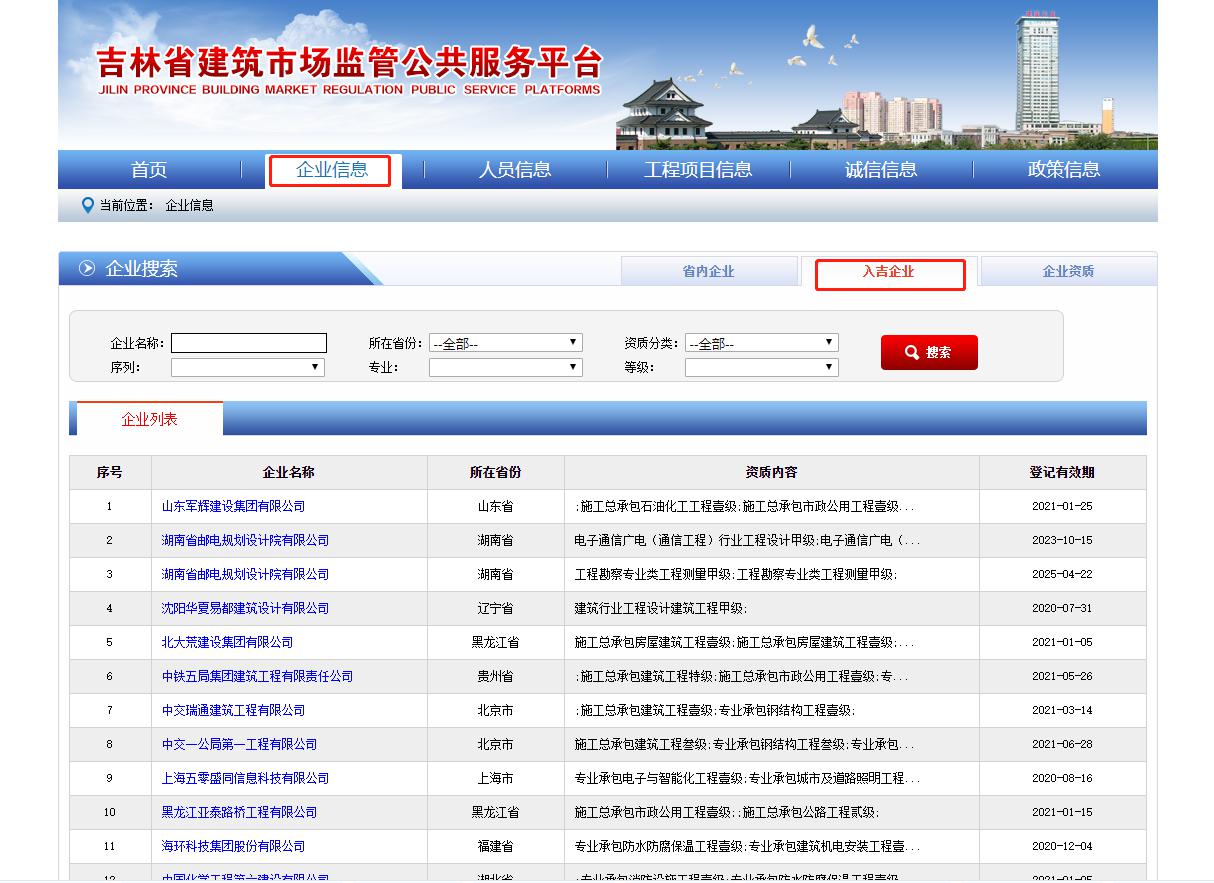Switch to the 企业资质 tab

coord(1068,271)
